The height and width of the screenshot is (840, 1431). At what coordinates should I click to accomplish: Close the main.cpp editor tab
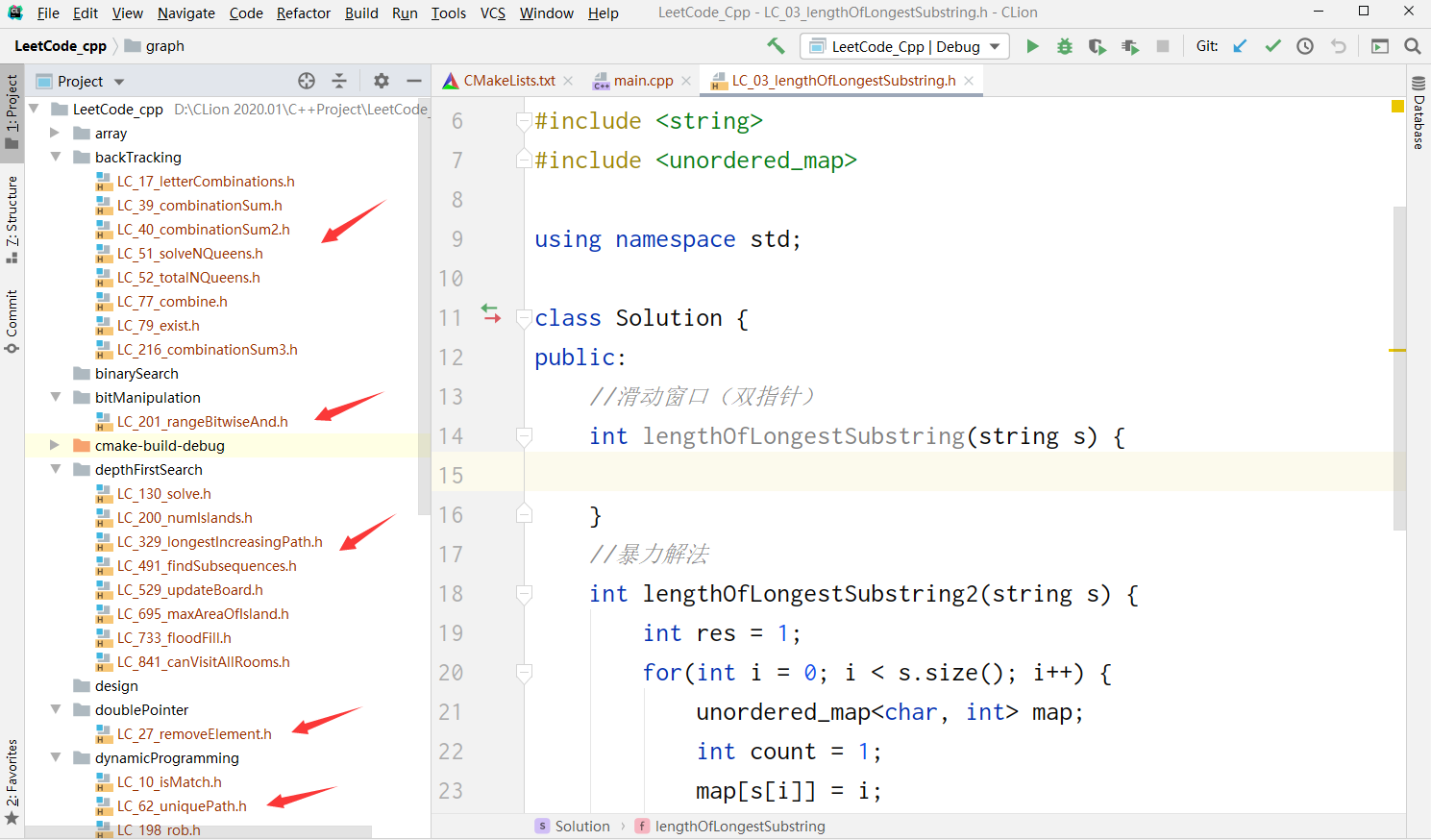(686, 81)
